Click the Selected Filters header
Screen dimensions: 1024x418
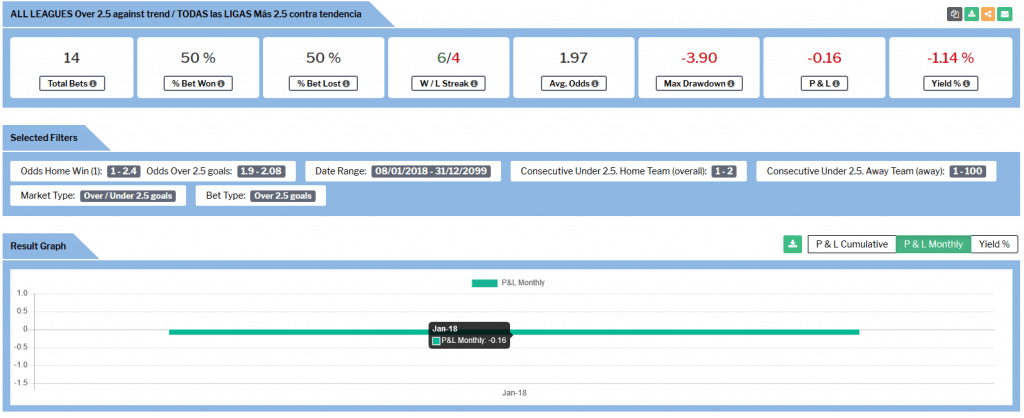pyautogui.click(x=44, y=138)
